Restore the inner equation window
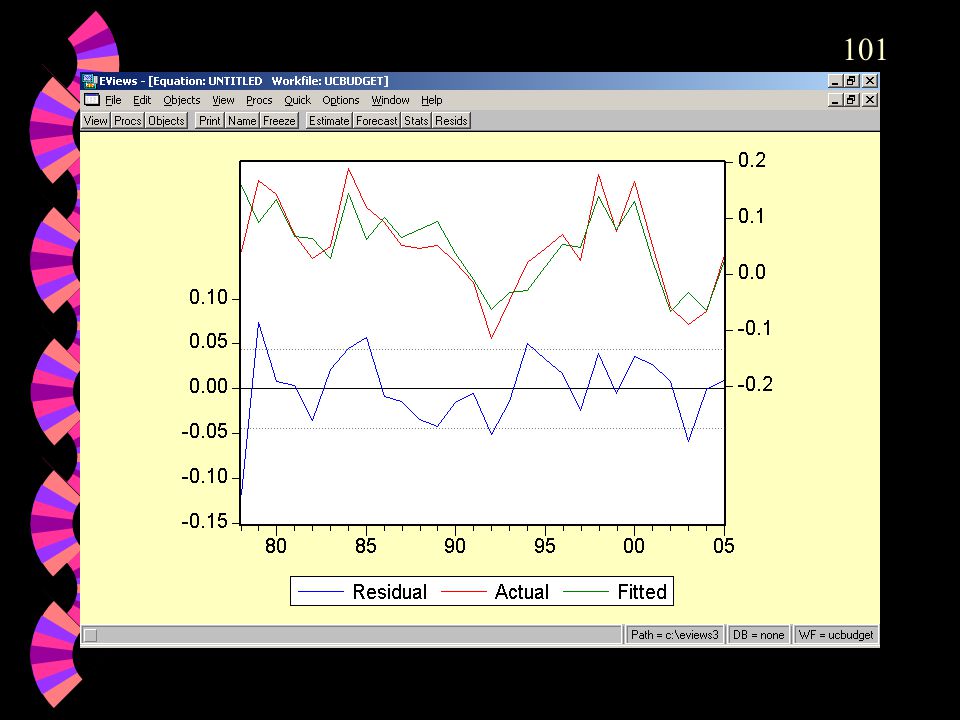The image size is (960, 720). [850, 100]
